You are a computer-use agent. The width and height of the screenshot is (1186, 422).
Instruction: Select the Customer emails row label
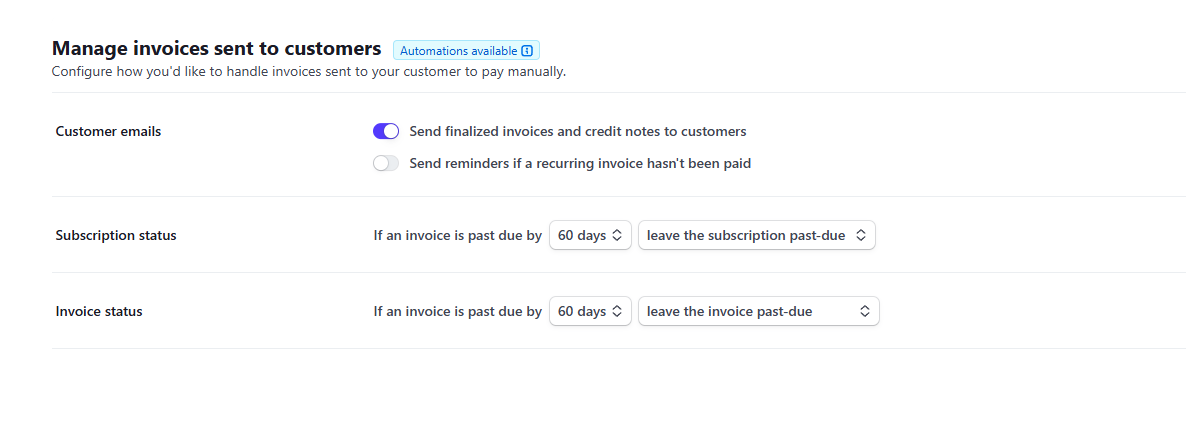click(x=108, y=131)
